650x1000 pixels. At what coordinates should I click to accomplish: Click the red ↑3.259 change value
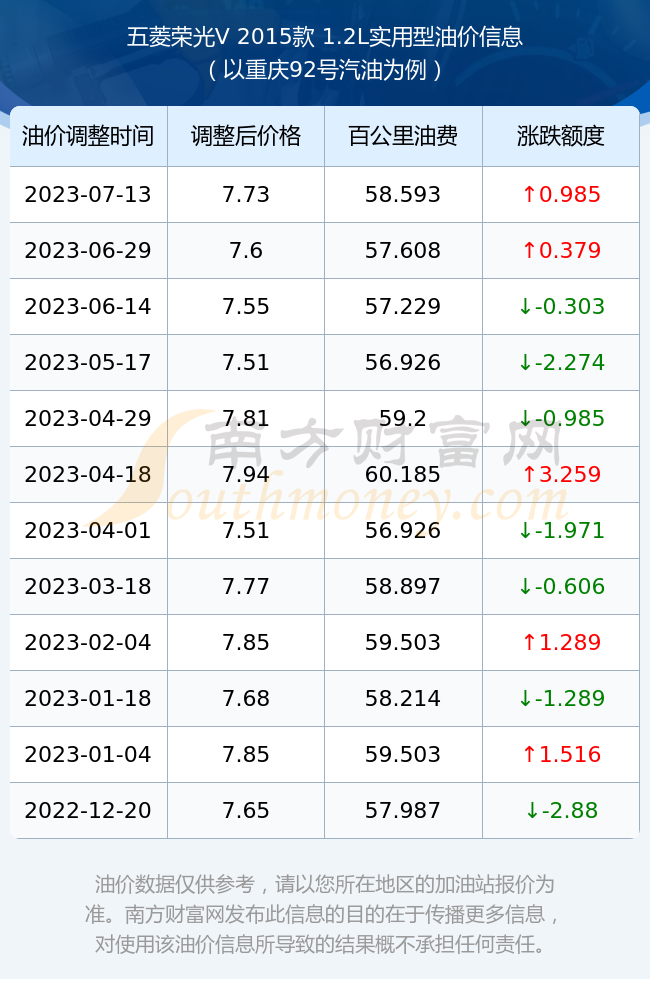(561, 474)
